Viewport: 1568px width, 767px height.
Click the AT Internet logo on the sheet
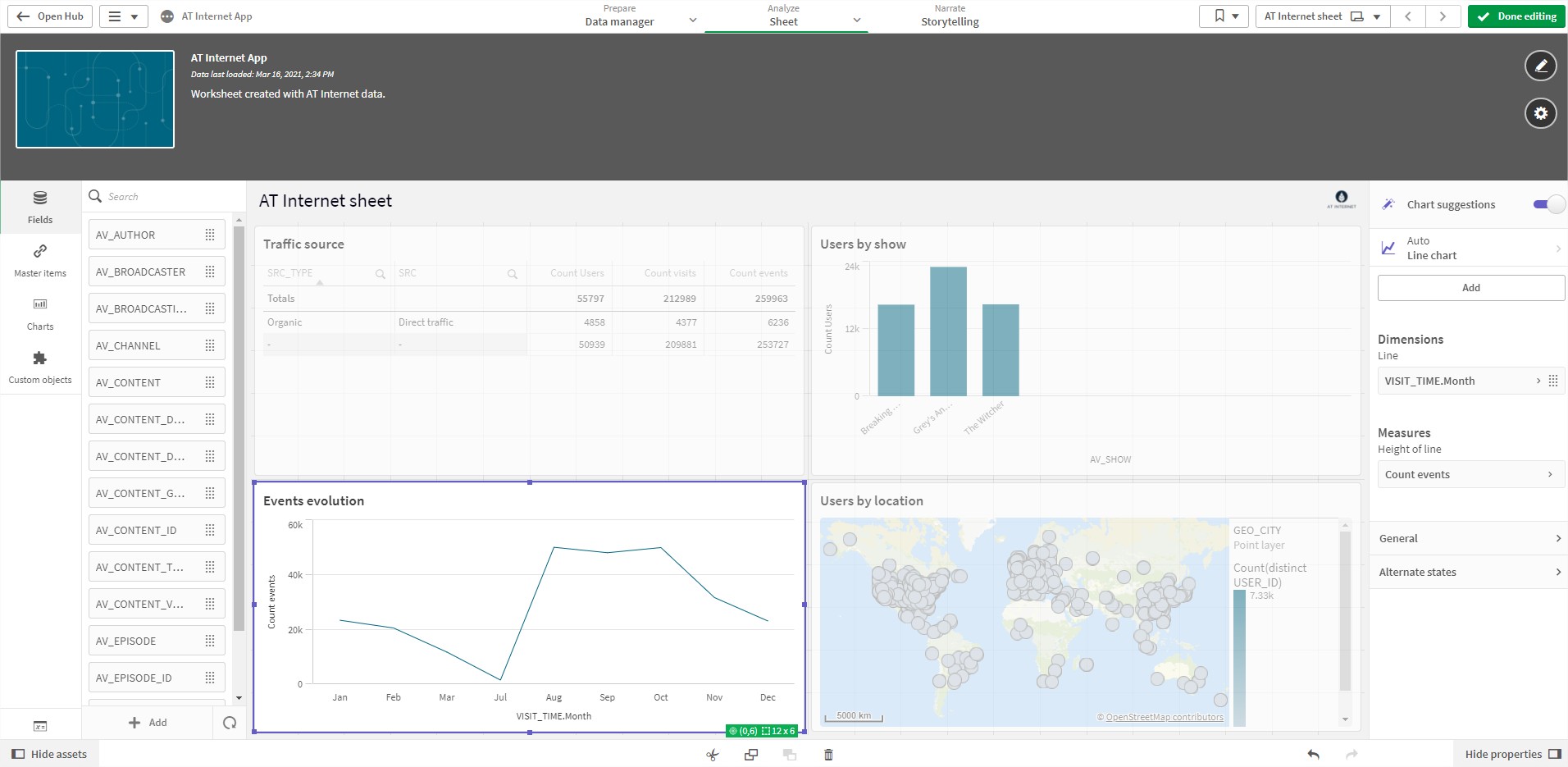1342,199
